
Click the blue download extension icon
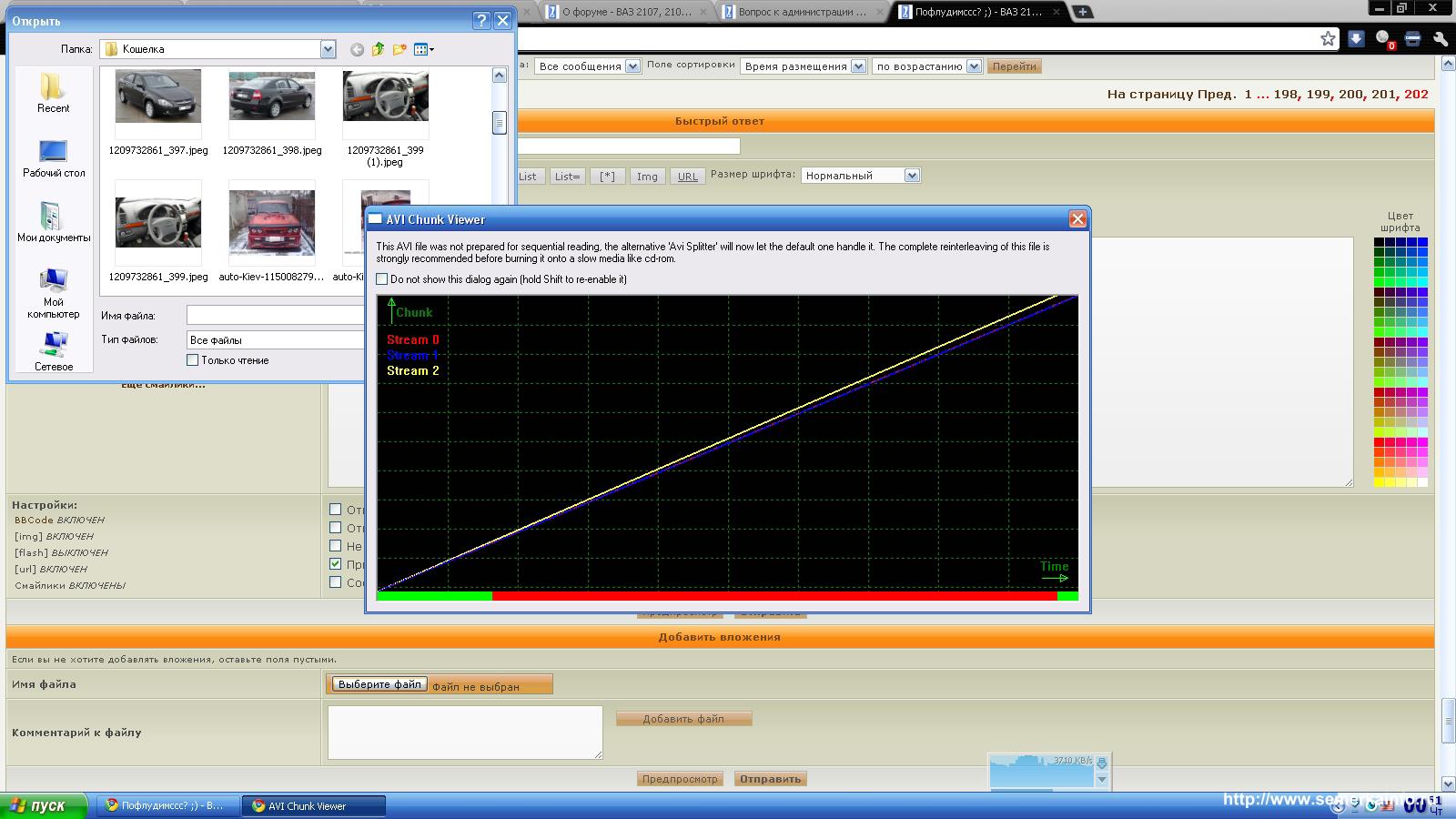point(1356,38)
